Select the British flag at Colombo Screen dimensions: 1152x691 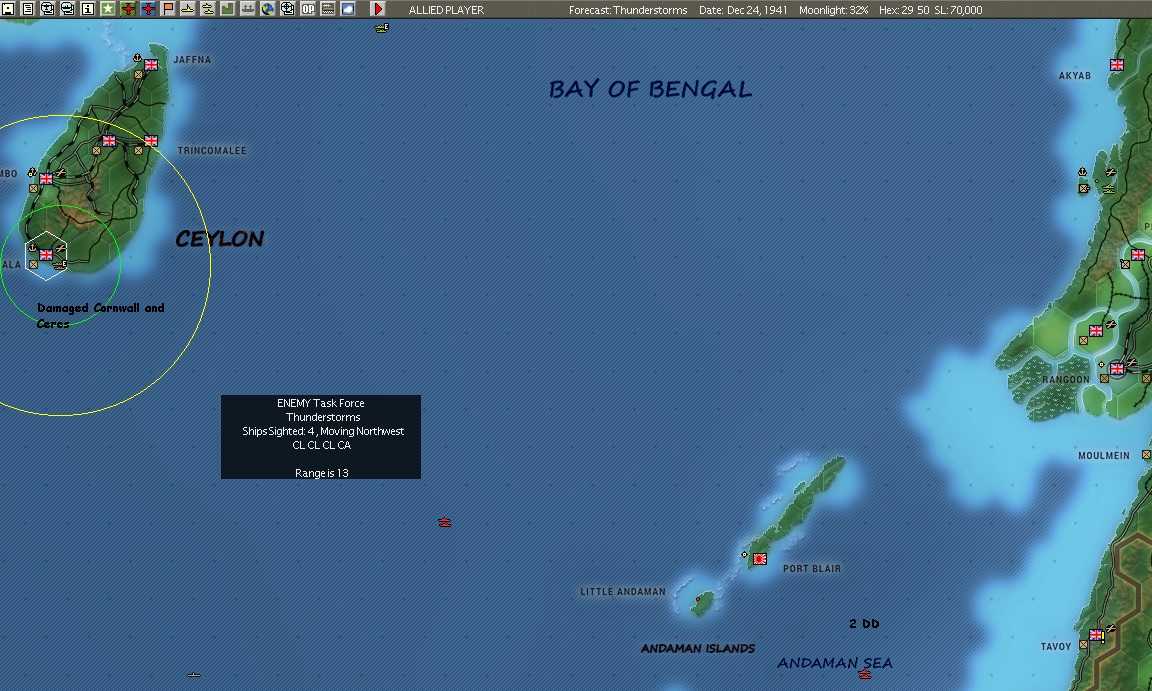coord(46,178)
